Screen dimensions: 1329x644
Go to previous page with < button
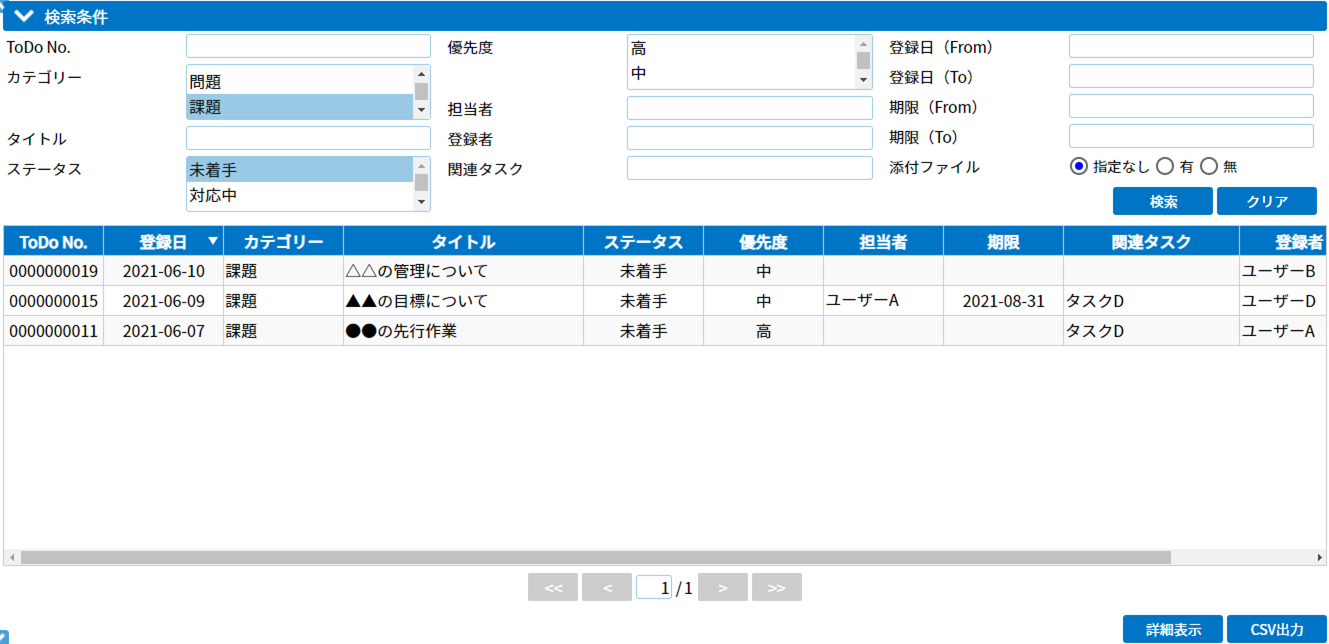(x=607, y=588)
